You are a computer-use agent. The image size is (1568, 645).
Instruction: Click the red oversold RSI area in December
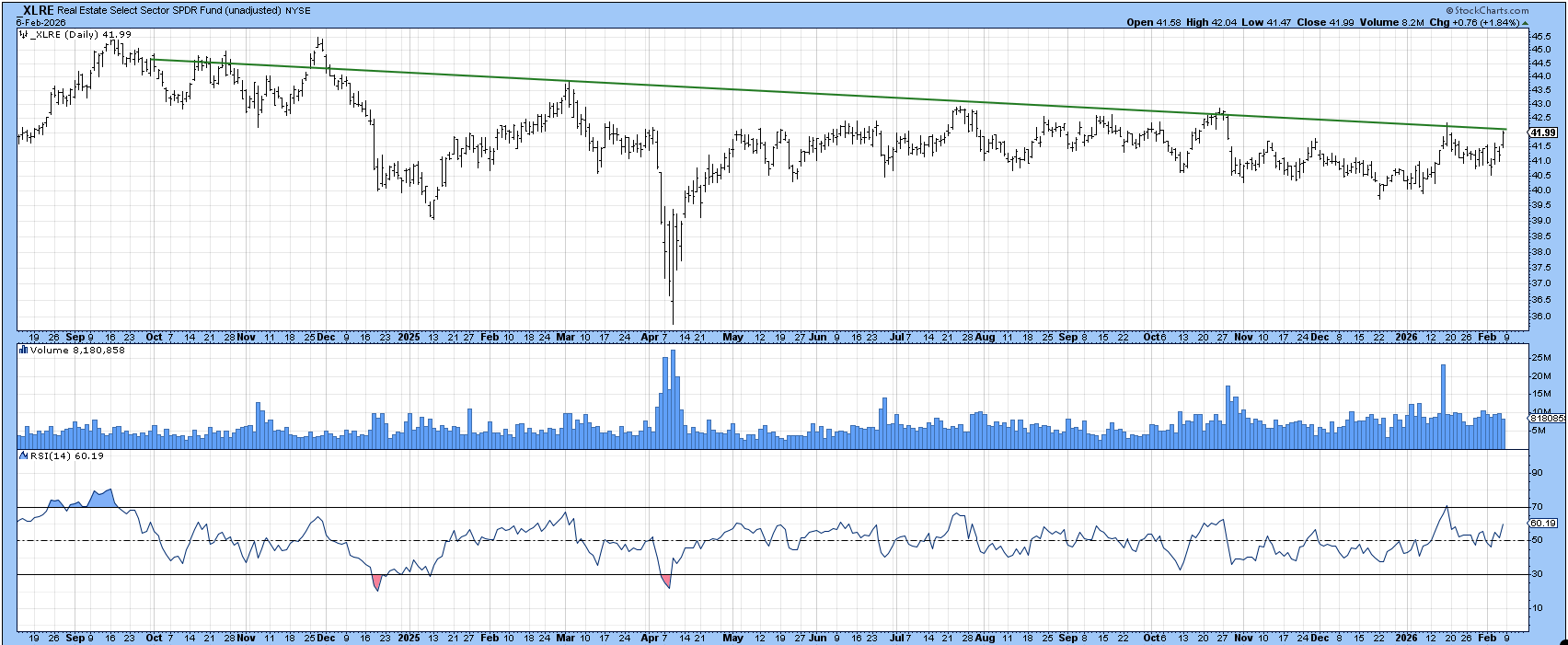click(377, 582)
